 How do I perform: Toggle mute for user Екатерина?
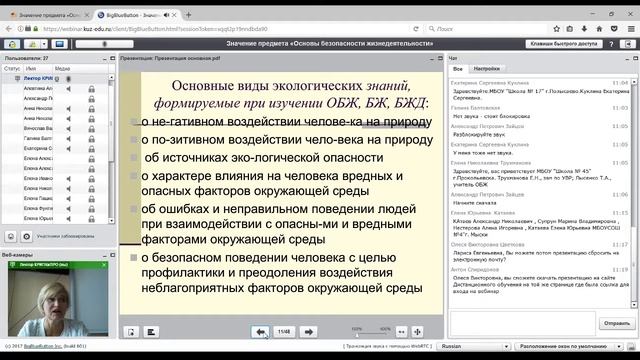(69, 149)
